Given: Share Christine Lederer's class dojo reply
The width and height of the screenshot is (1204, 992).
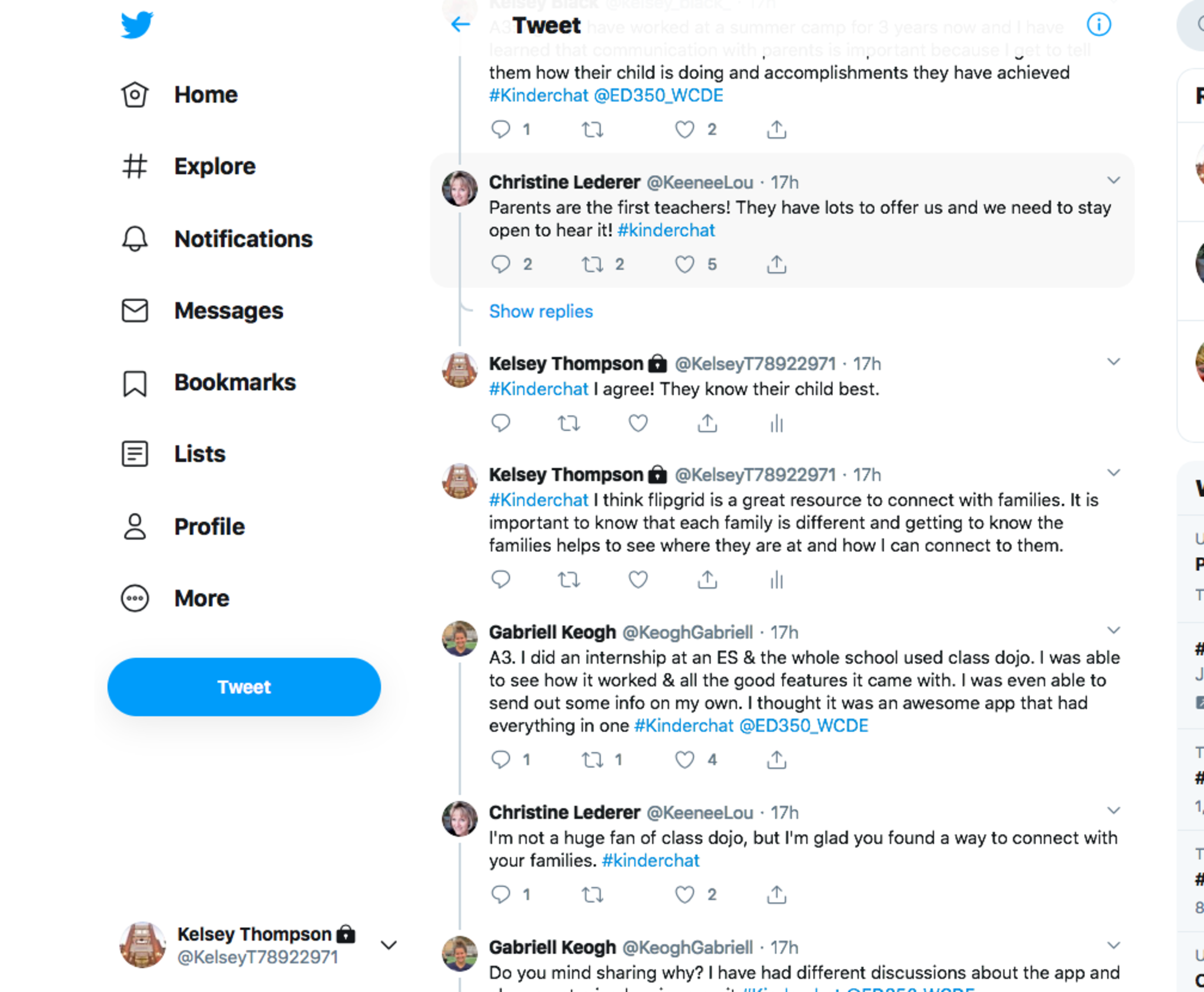Looking at the screenshot, I should click(776, 894).
